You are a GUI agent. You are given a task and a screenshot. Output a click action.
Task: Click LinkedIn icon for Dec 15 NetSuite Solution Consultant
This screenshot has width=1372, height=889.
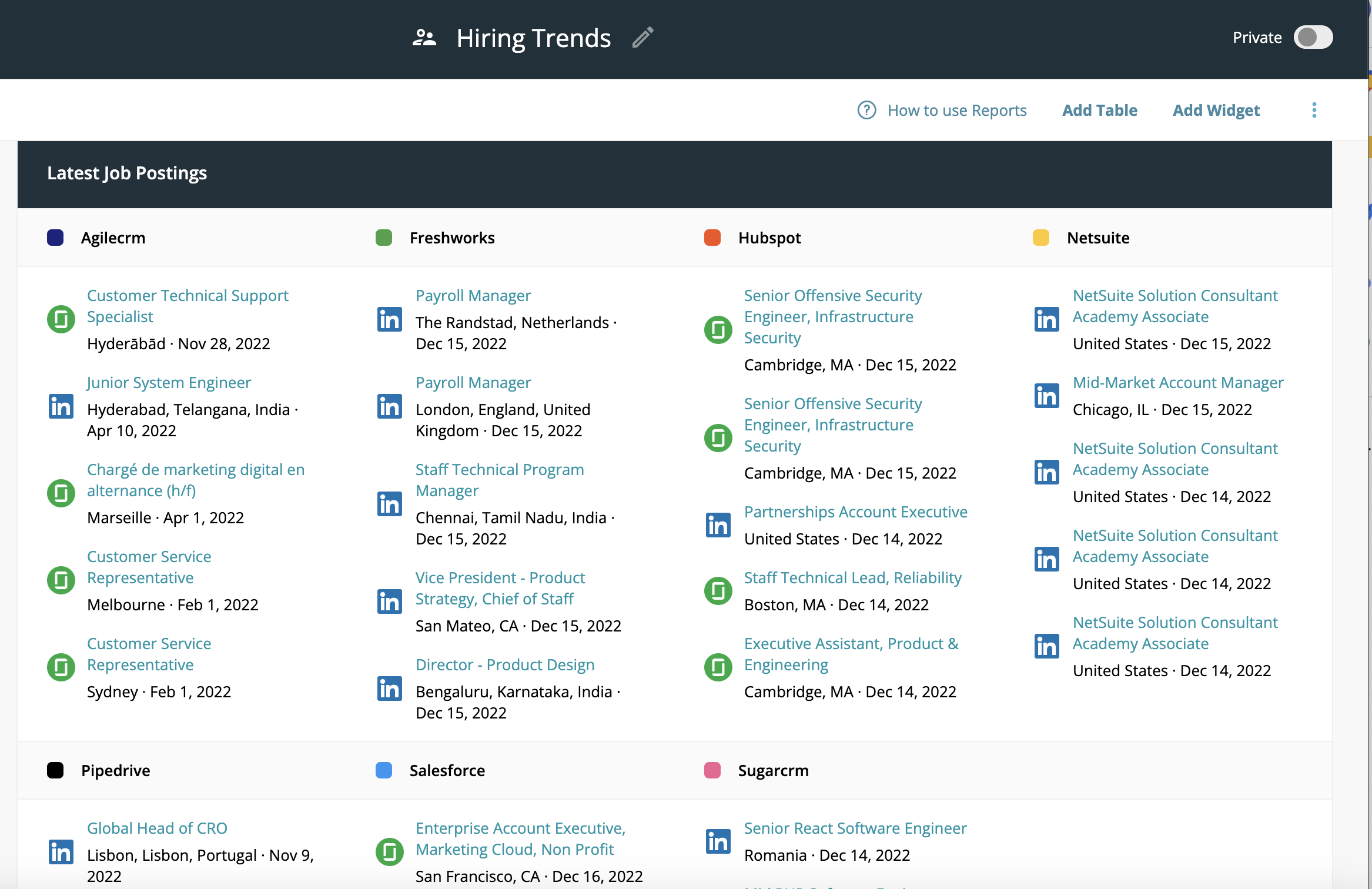(x=1047, y=319)
